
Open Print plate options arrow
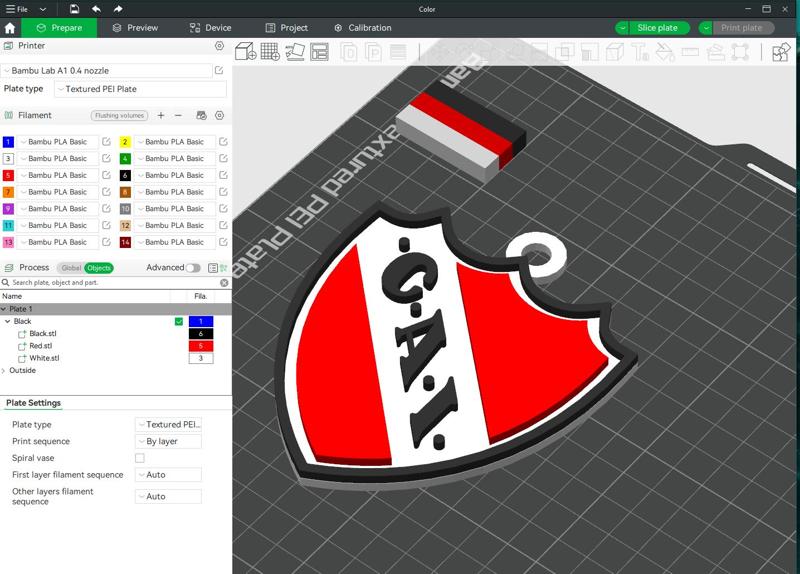pyautogui.click(x=706, y=28)
